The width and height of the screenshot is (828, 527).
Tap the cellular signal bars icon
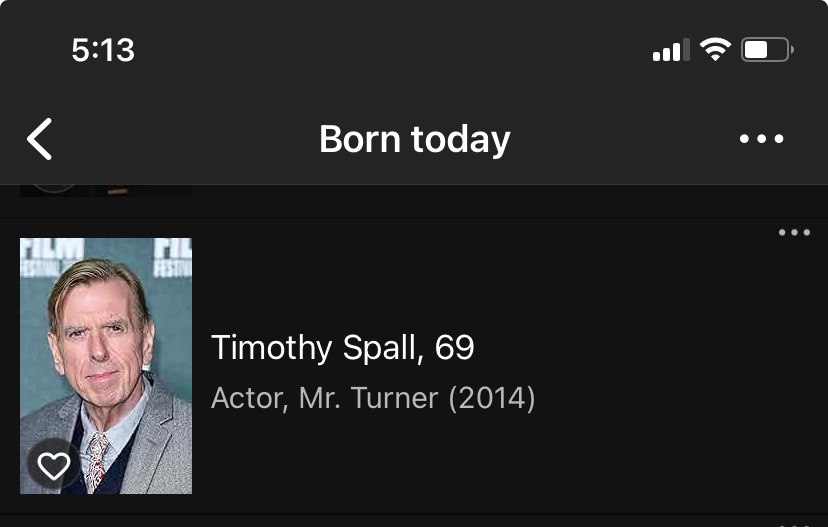click(x=671, y=50)
